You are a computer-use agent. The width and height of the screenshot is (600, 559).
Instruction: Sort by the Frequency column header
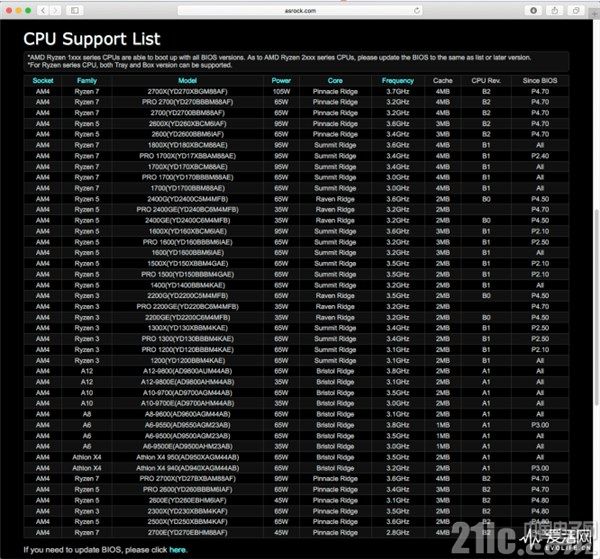[x=398, y=81]
